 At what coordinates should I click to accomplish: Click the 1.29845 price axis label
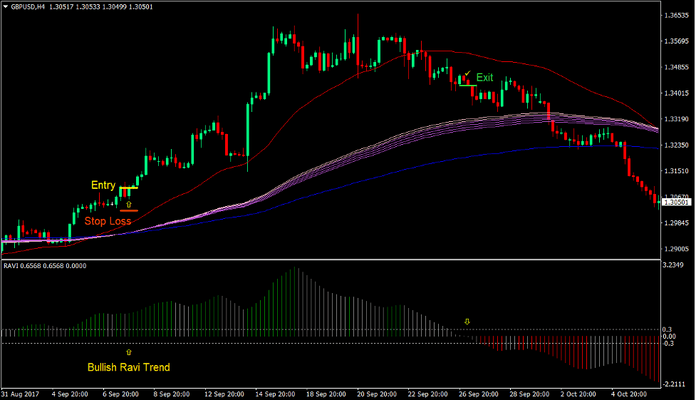tap(676, 223)
